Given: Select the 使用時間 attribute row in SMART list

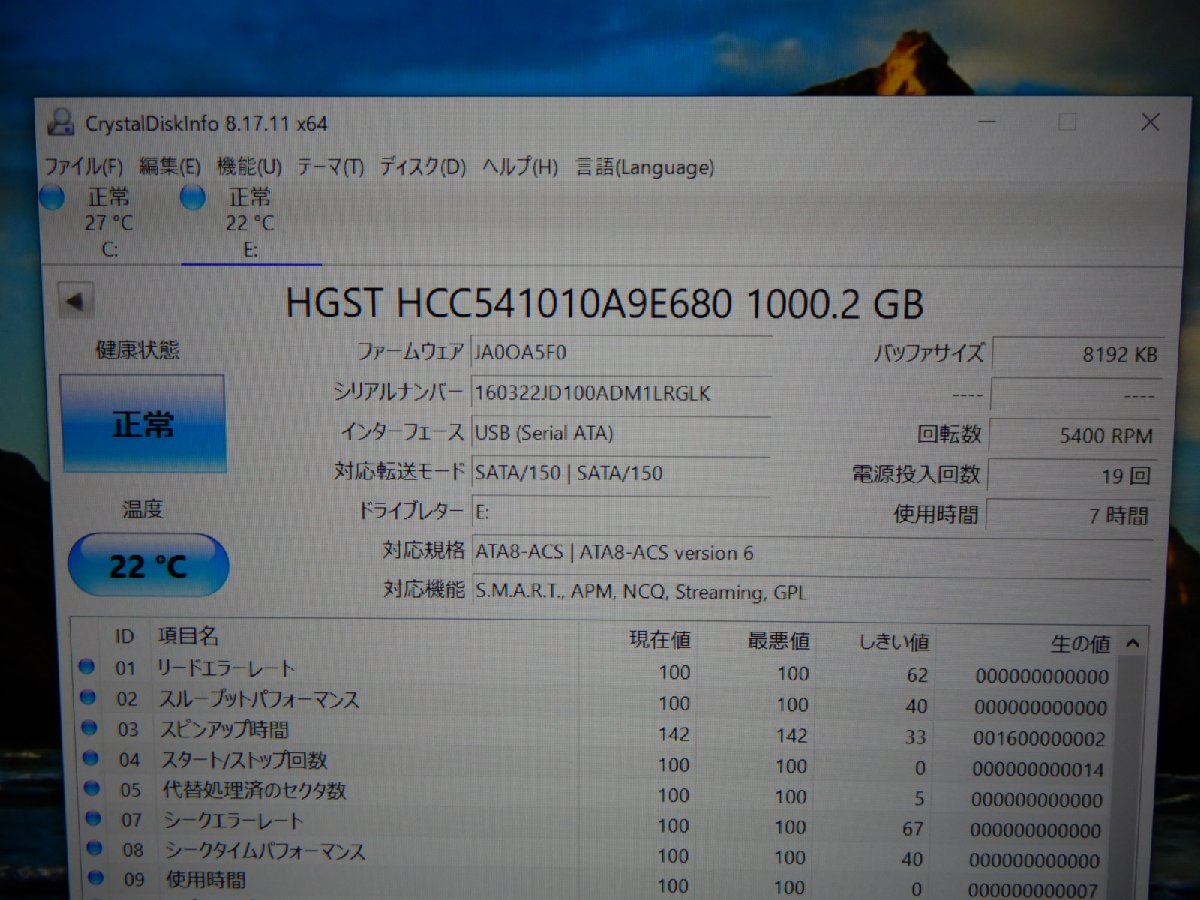Looking at the screenshot, I should (595, 885).
